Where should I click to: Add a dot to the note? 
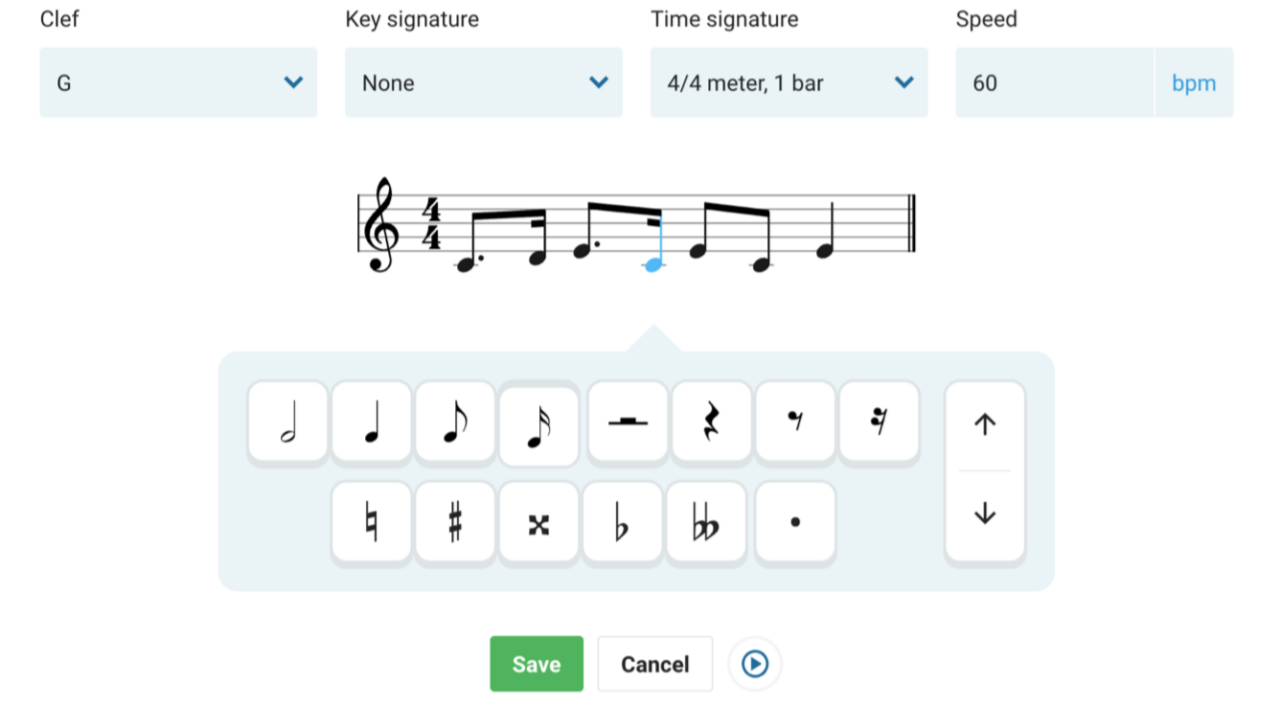tap(795, 522)
